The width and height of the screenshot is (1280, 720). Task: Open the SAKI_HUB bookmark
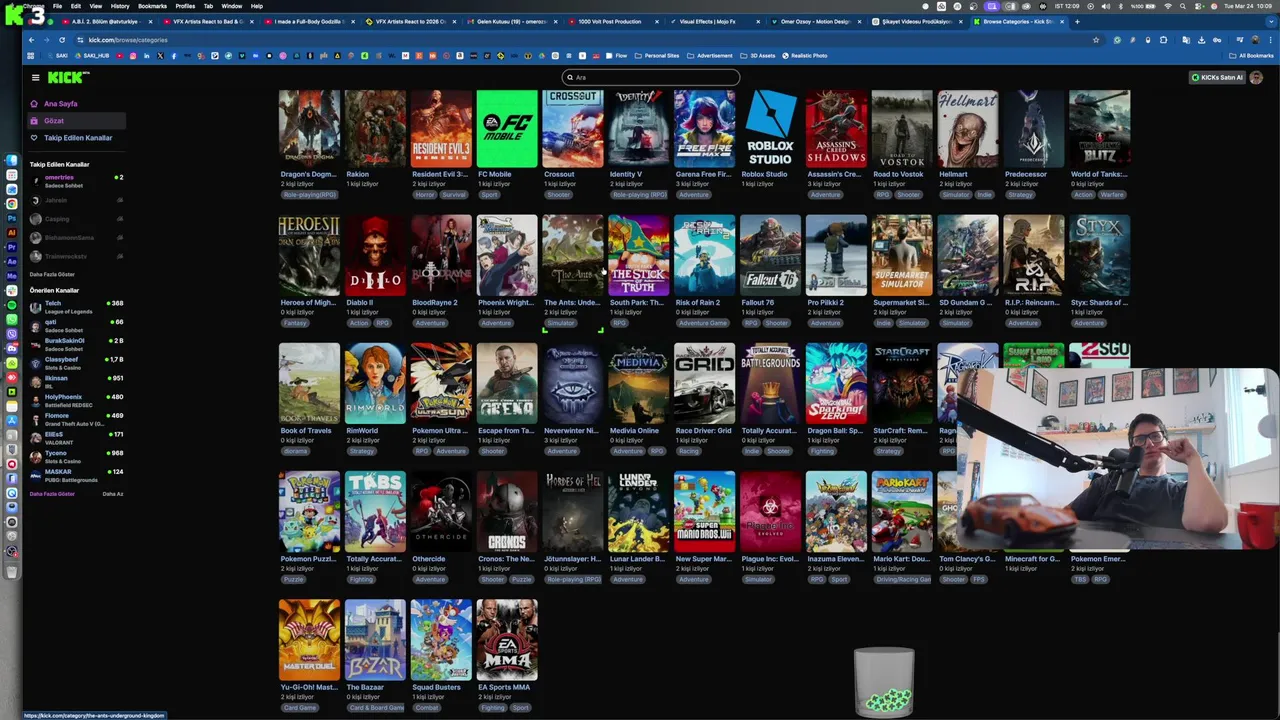[x=93, y=56]
